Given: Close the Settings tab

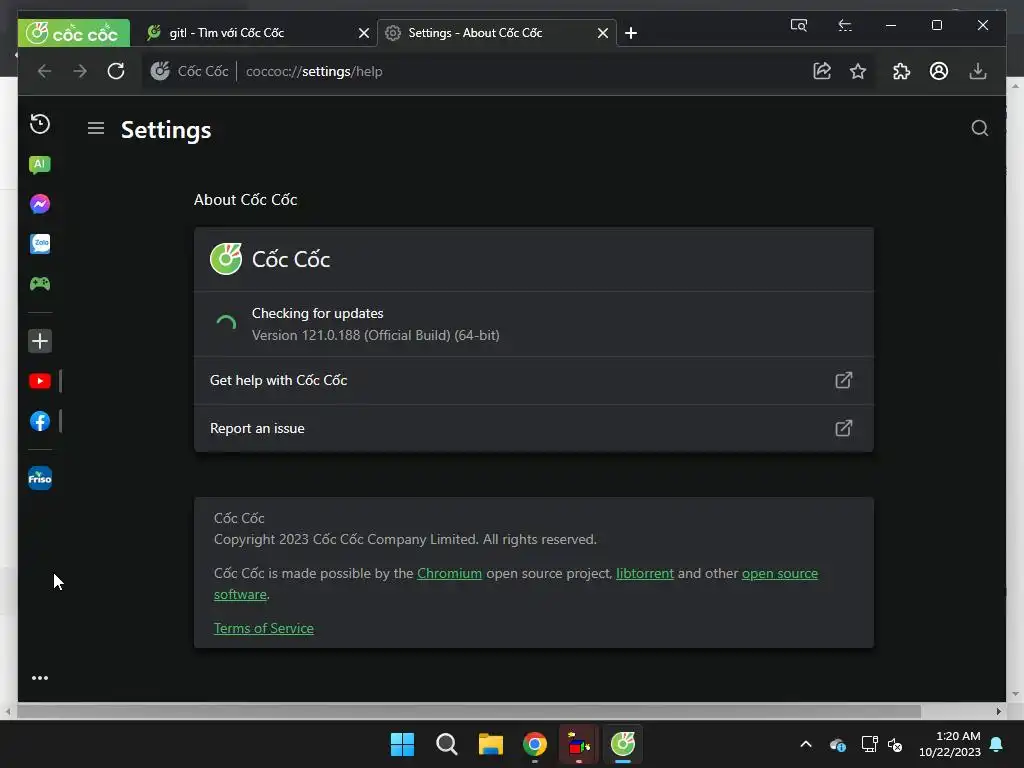Looking at the screenshot, I should (x=603, y=33).
